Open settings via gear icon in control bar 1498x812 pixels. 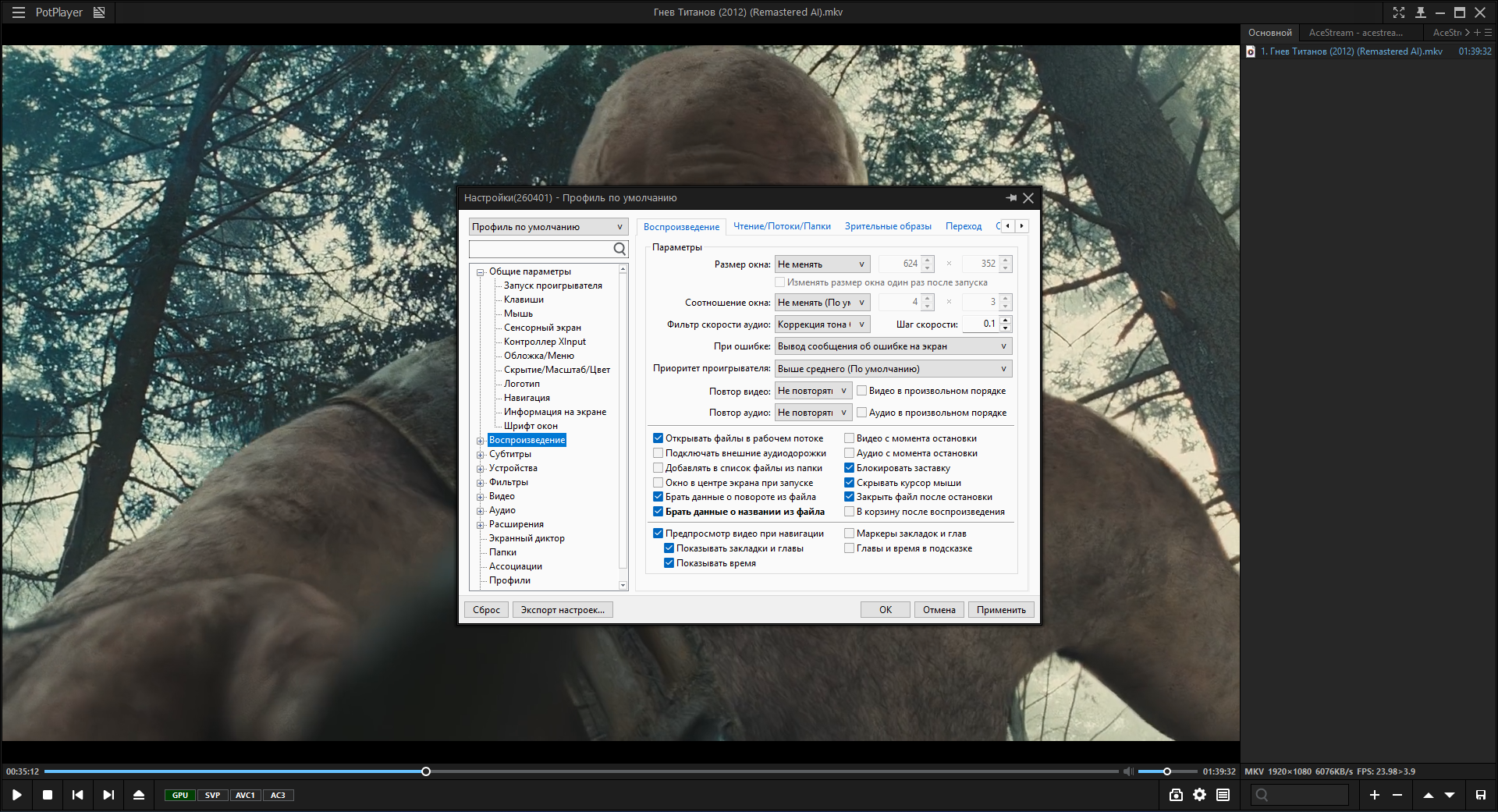pos(1199,795)
